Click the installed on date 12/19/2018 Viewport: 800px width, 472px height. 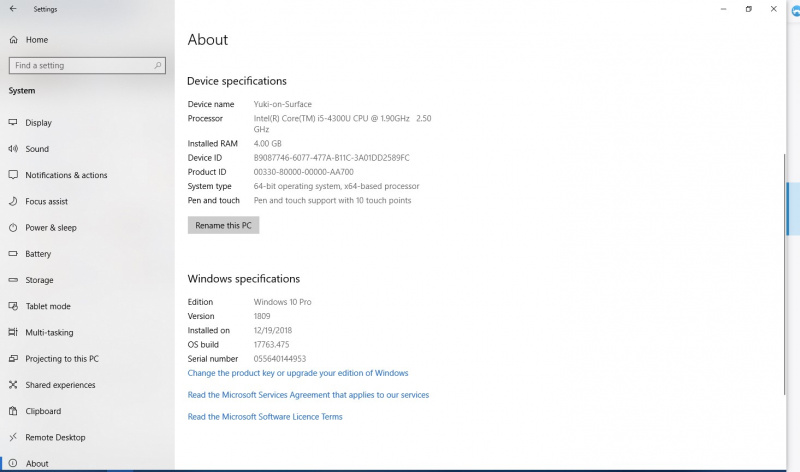272,331
